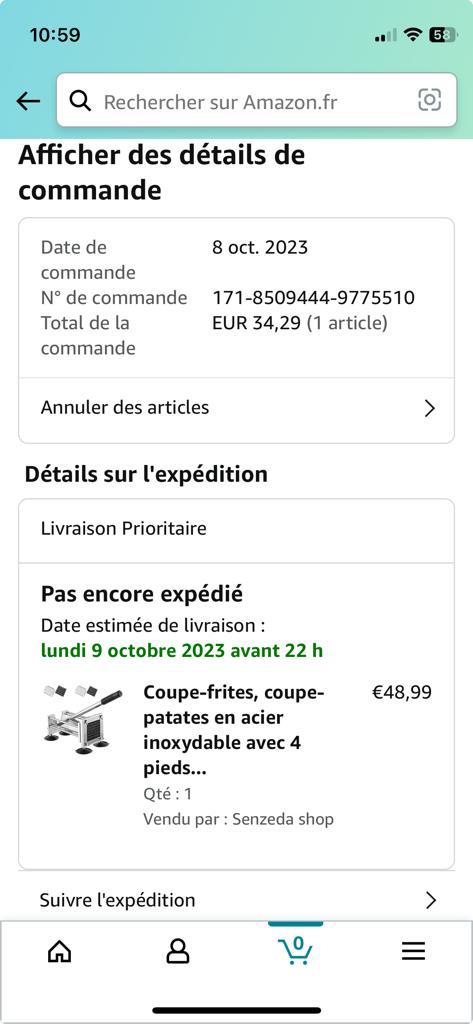Expand Annuler des articles chevron
This screenshot has height=1024, width=473.
(x=429, y=409)
